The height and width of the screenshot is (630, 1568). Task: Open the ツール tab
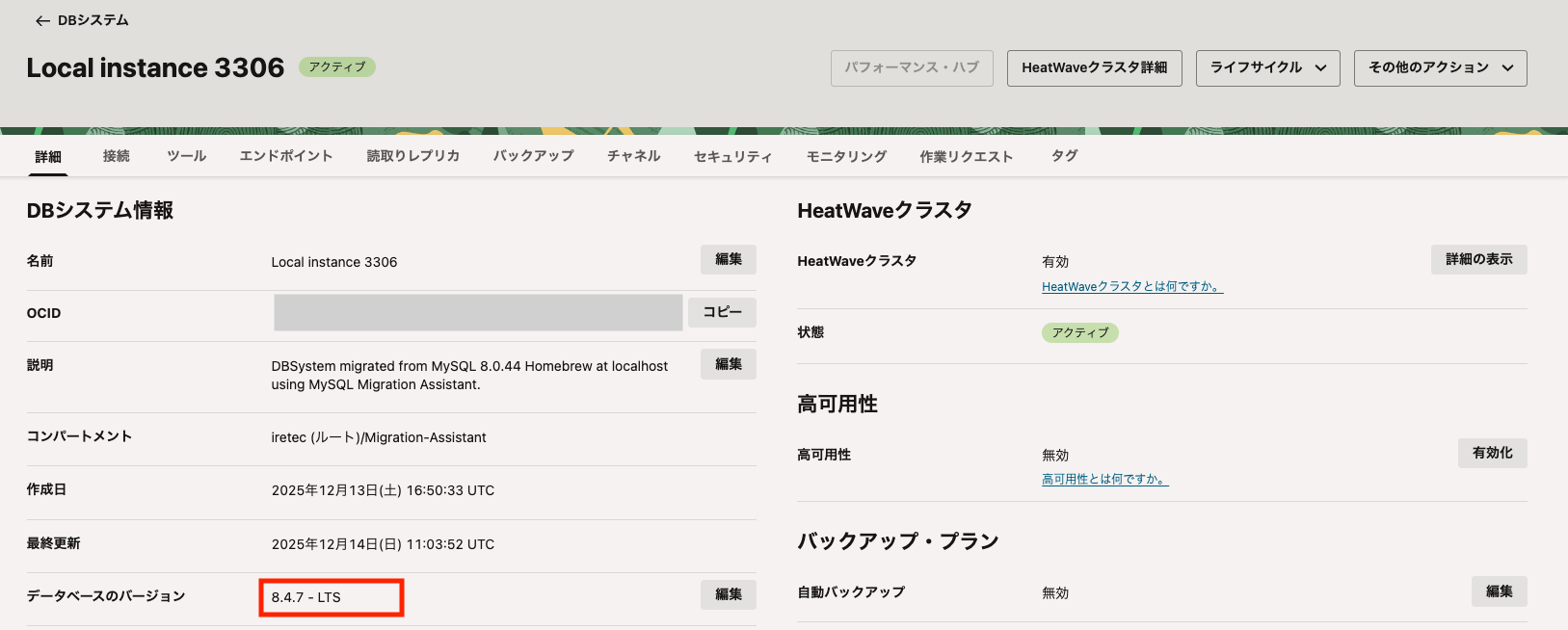[x=186, y=156]
